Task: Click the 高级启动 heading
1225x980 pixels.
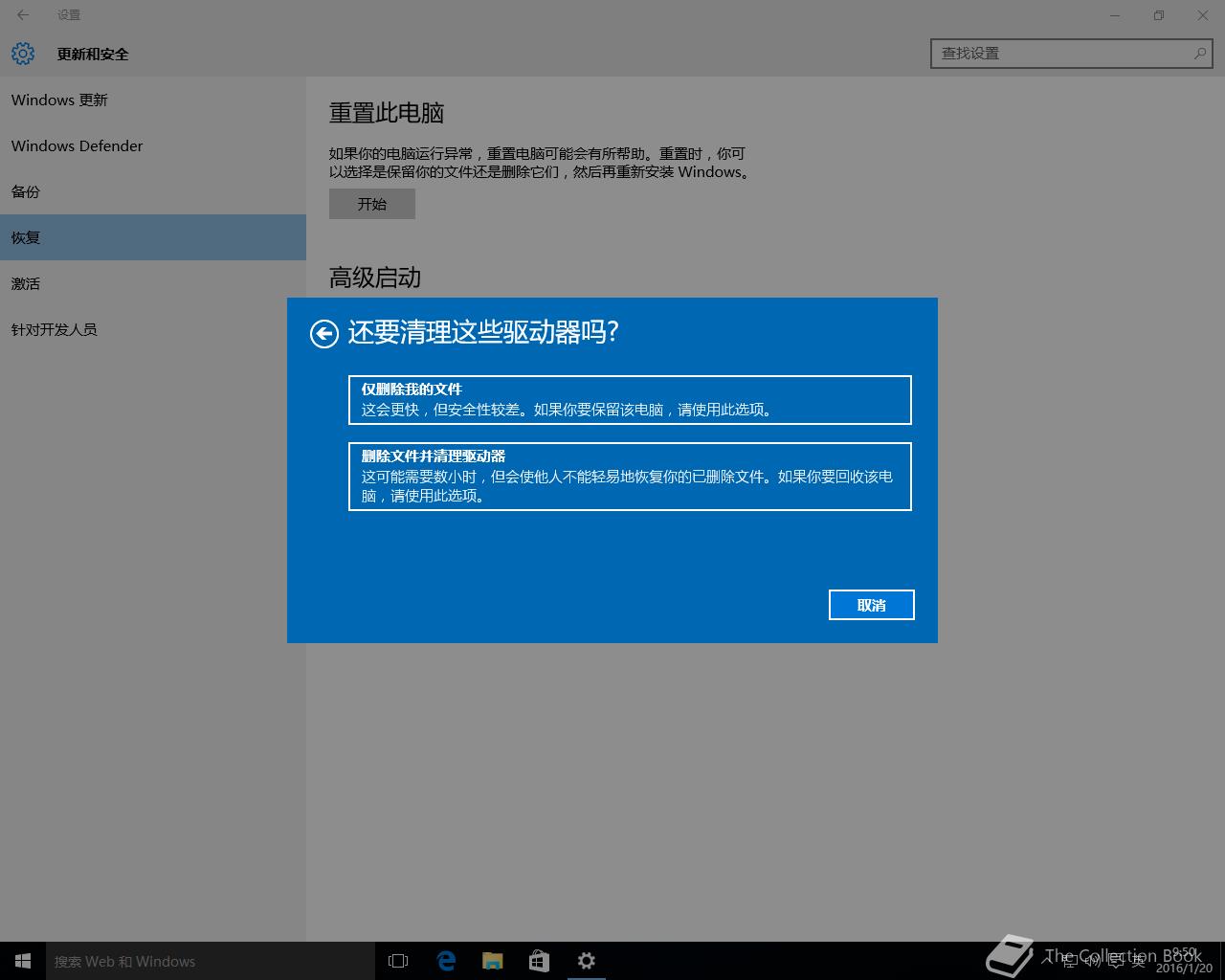Action: (x=375, y=278)
